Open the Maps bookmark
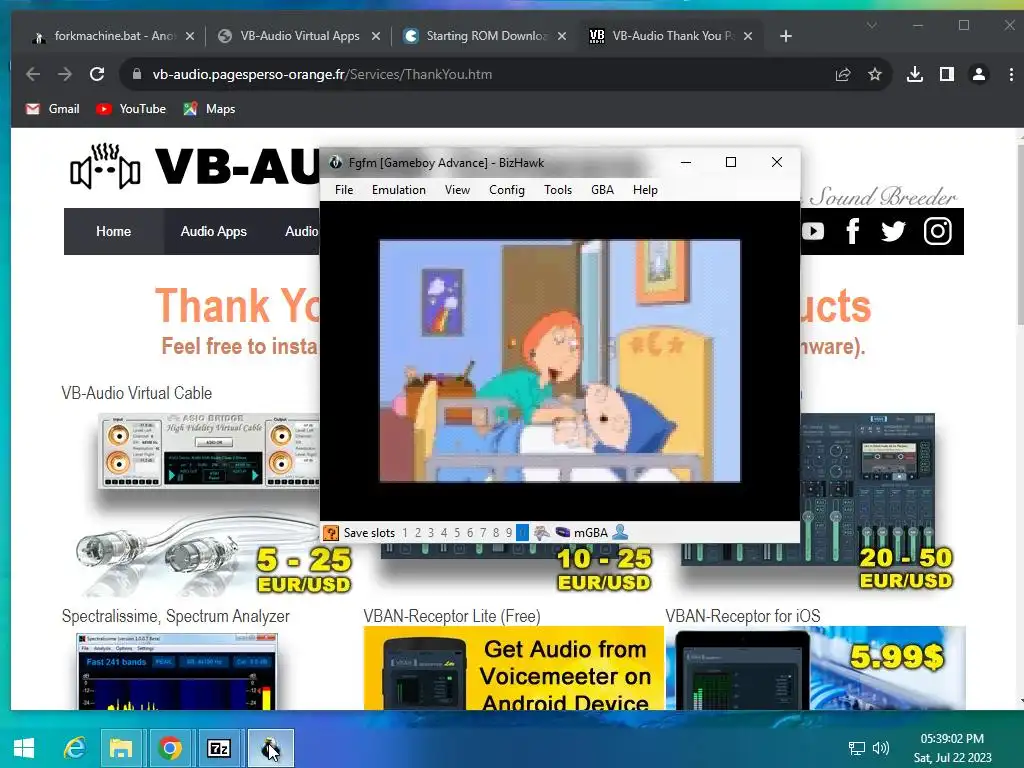The height and width of the screenshot is (768, 1024). click(x=209, y=109)
